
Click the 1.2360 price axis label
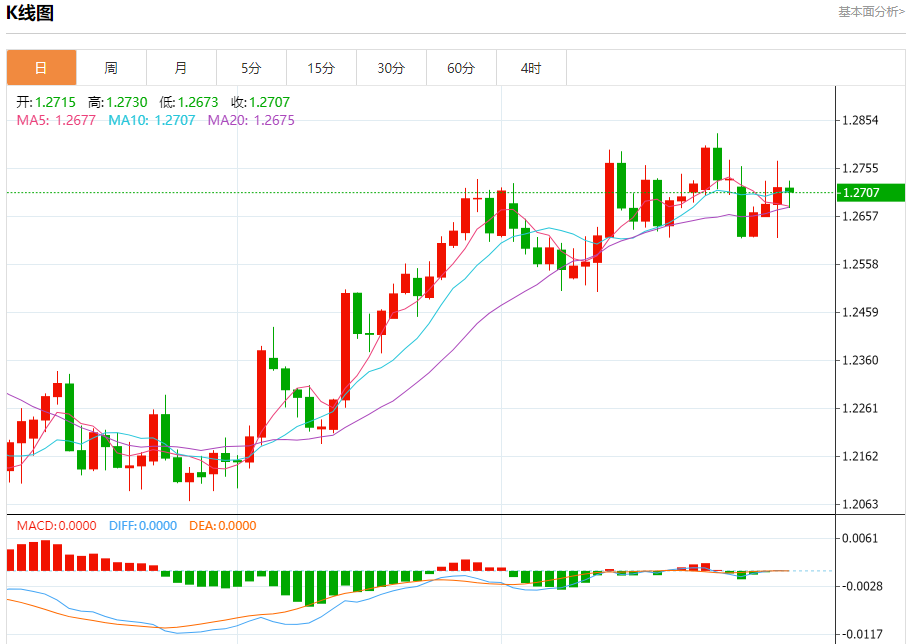[860, 360]
